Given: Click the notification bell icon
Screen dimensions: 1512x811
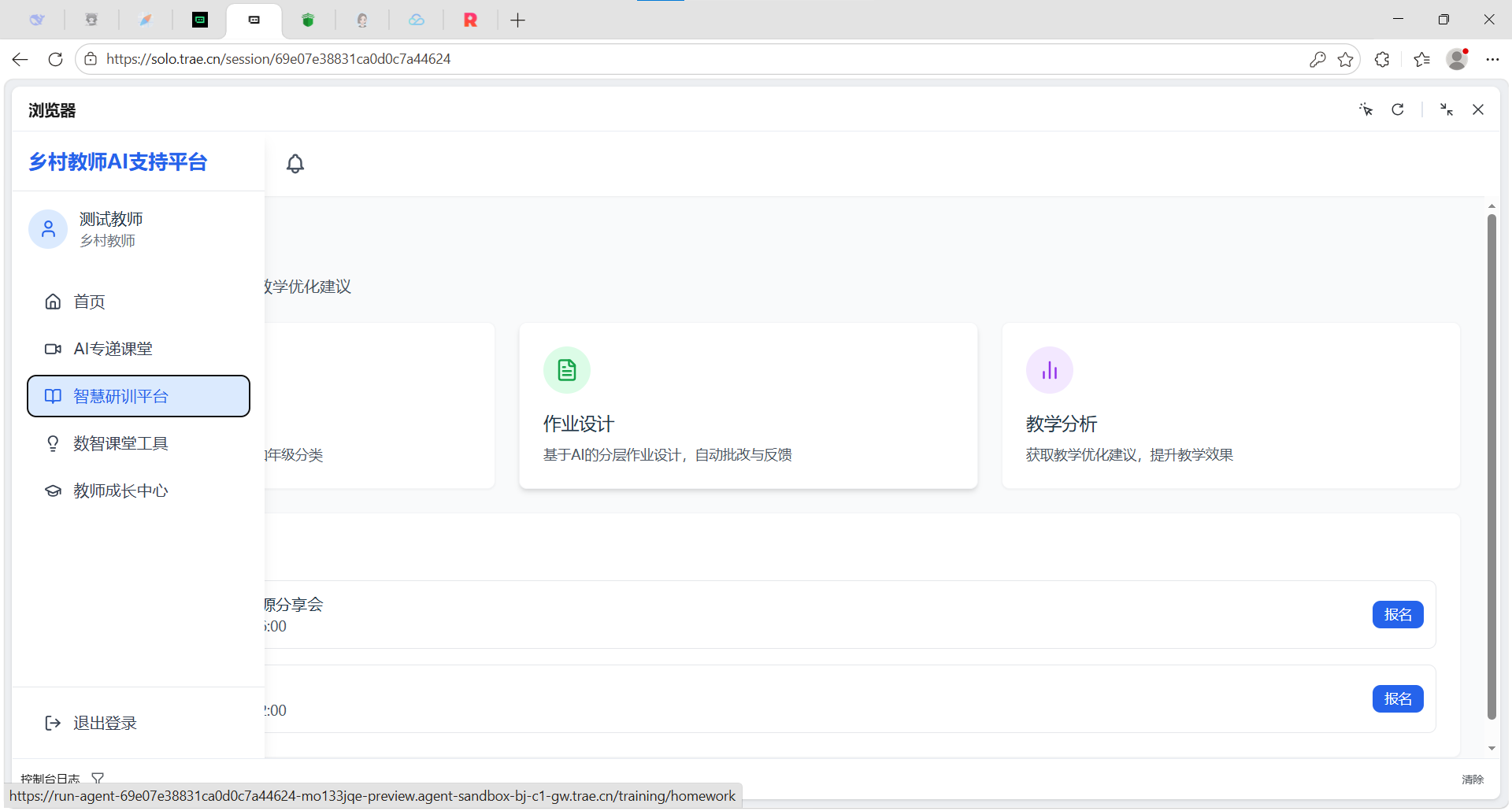Looking at the screenshot, I should click(295, 164).
